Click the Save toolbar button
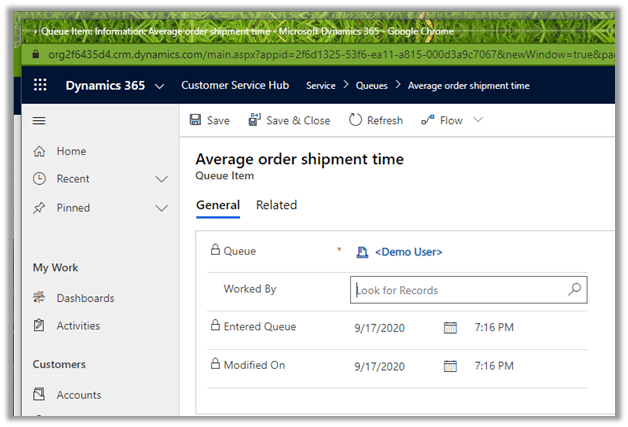 (x=210, y=120)
